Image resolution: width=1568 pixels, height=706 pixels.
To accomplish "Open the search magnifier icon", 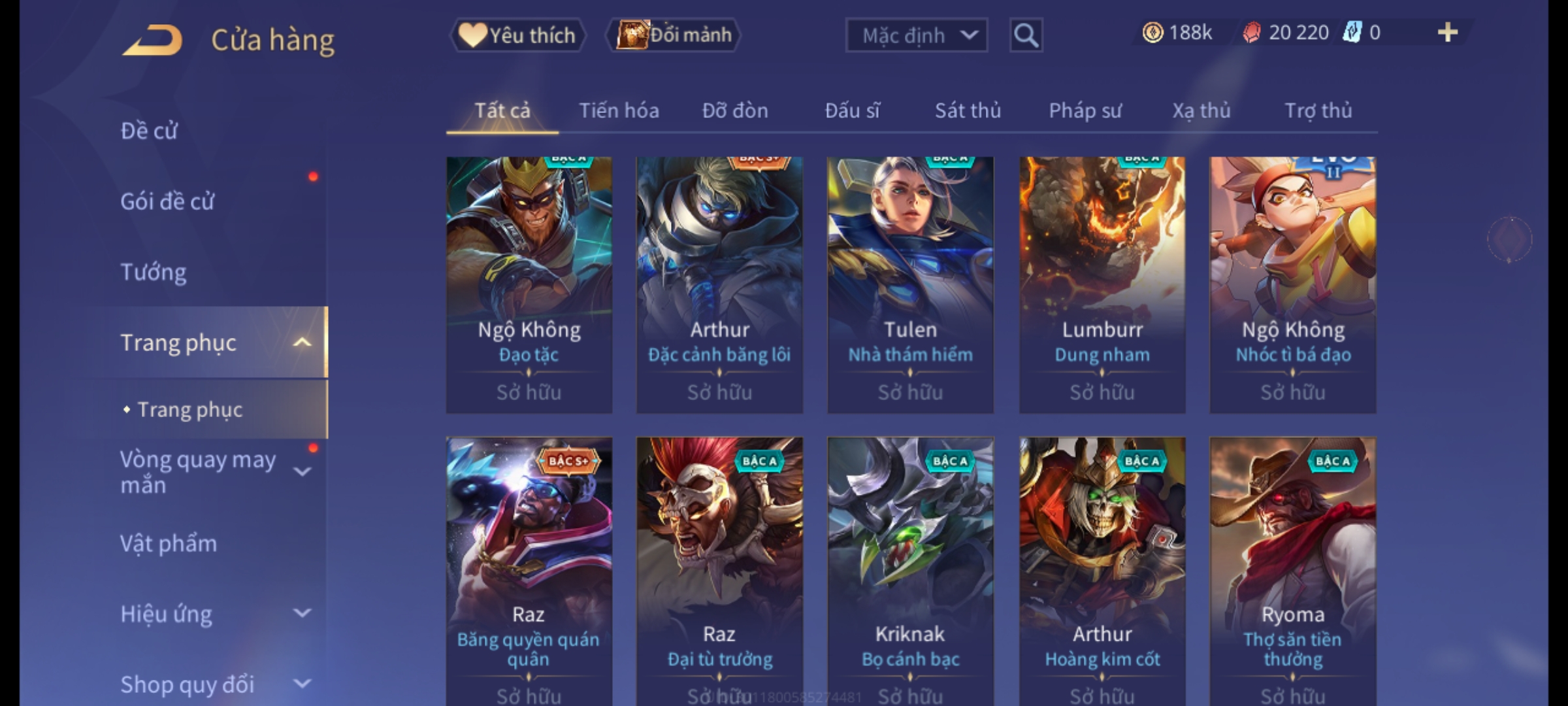I will point(1026,35).
